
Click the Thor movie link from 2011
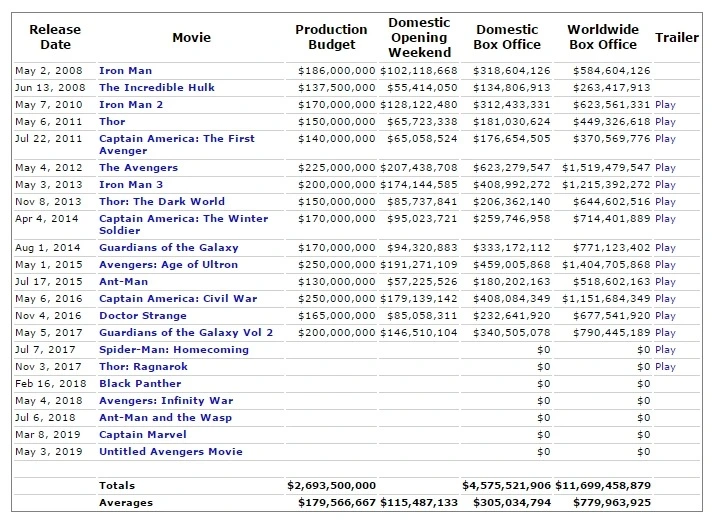click(112, 122)
